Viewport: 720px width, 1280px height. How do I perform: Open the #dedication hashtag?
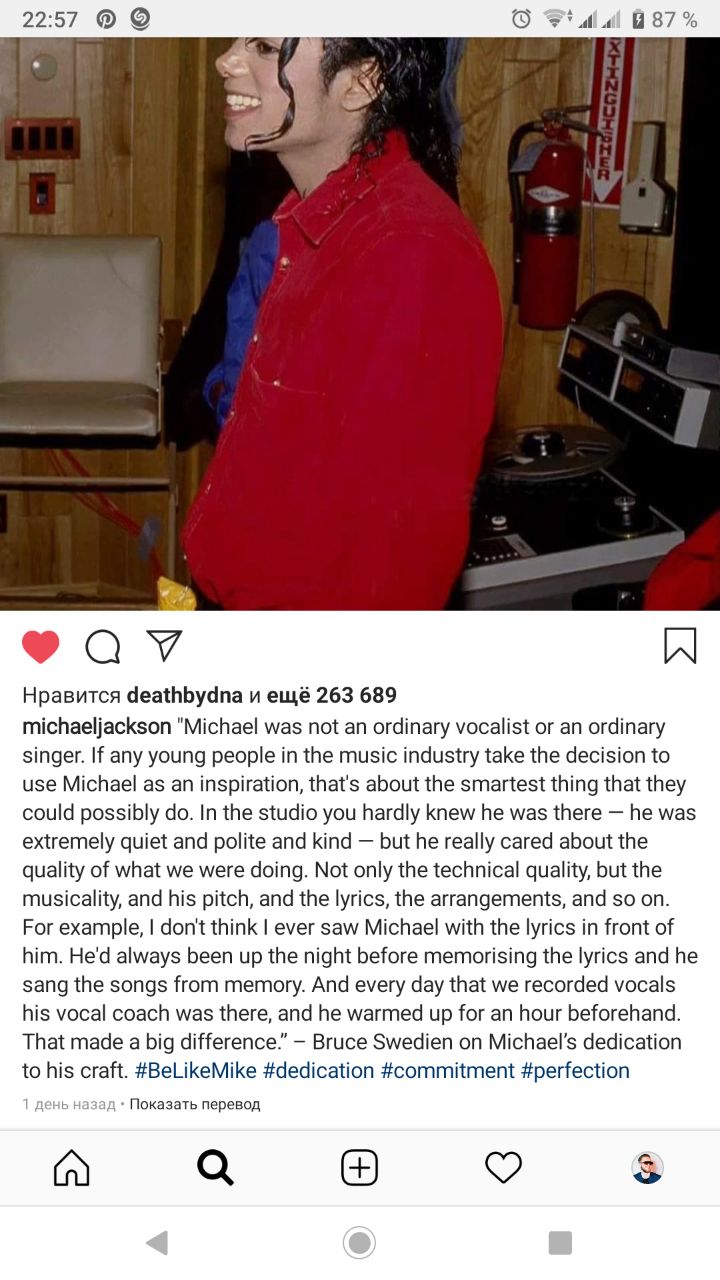pyautogui.click(x=319, y=1070)
